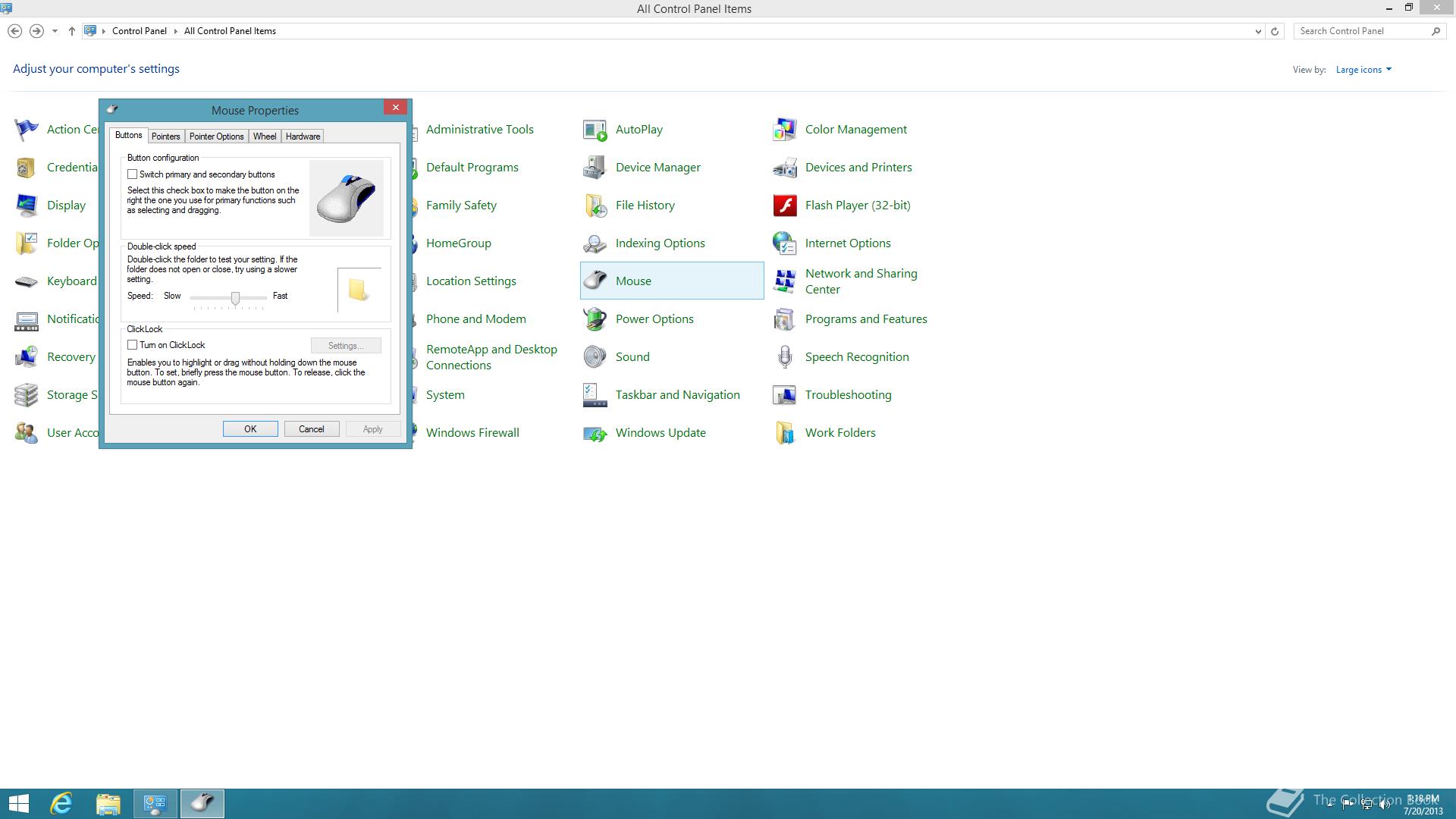Launch Internet Explorer from the taskbar
Screen dimensions: 1456x819
[x=61, y=803]
